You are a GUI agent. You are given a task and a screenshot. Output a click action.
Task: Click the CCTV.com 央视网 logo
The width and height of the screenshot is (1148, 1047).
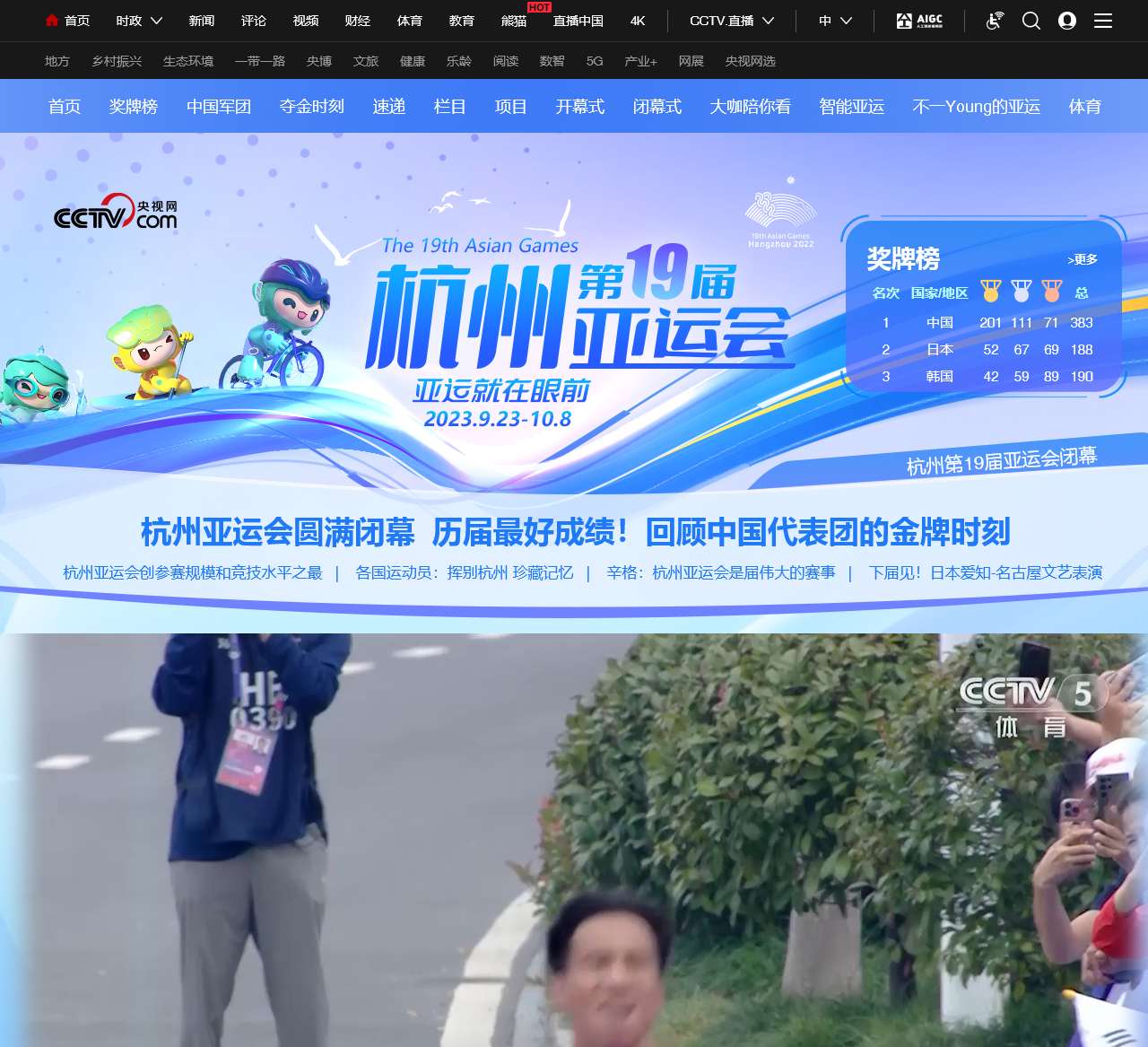coord(116,212)
